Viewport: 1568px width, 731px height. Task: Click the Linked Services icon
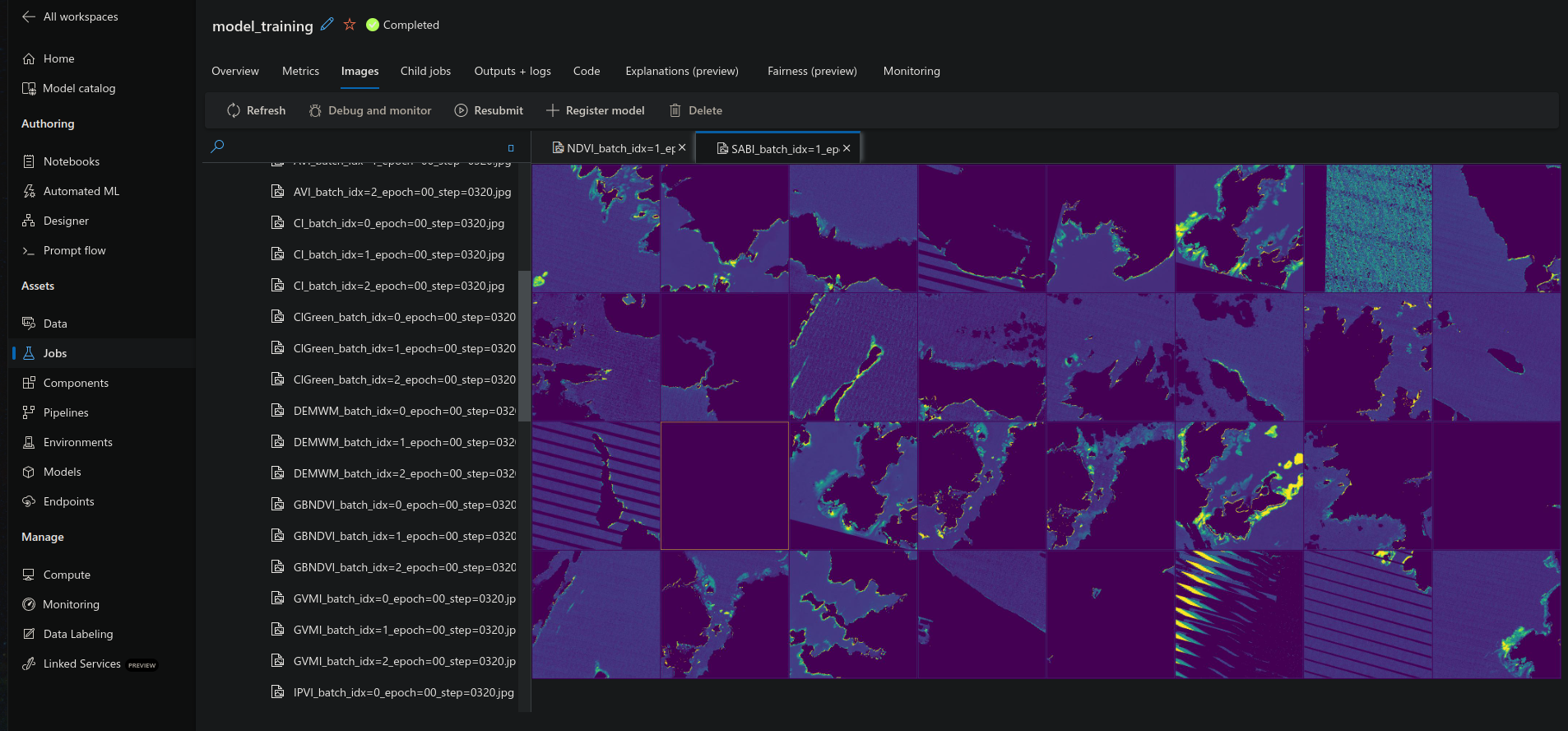[x=29, y=663]
